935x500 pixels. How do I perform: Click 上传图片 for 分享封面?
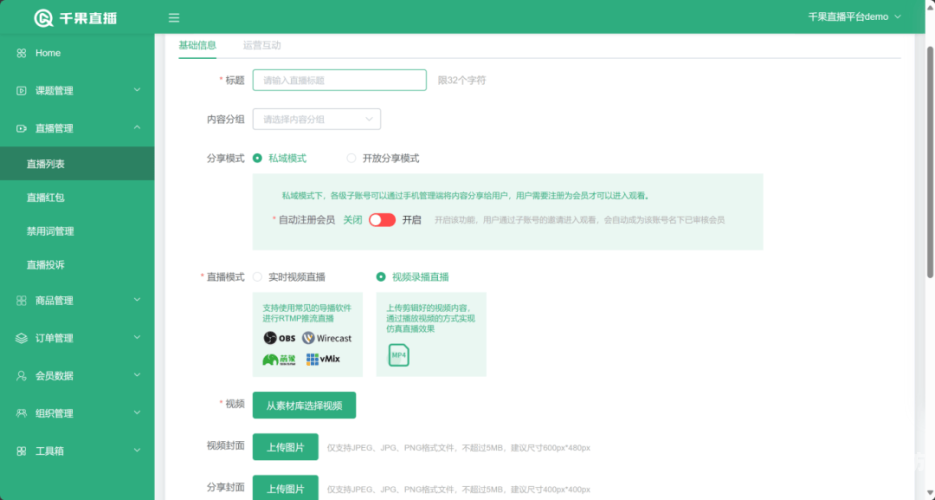click(x=286, y=488)
